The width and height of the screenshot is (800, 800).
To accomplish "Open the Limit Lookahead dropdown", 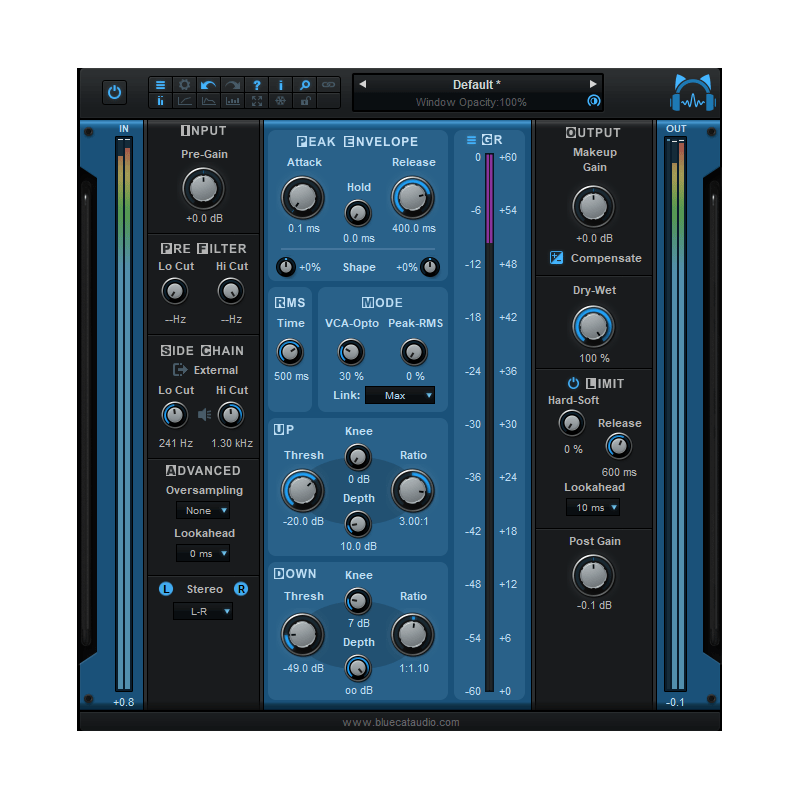I will pyautogui.click(x=593, y=507).
